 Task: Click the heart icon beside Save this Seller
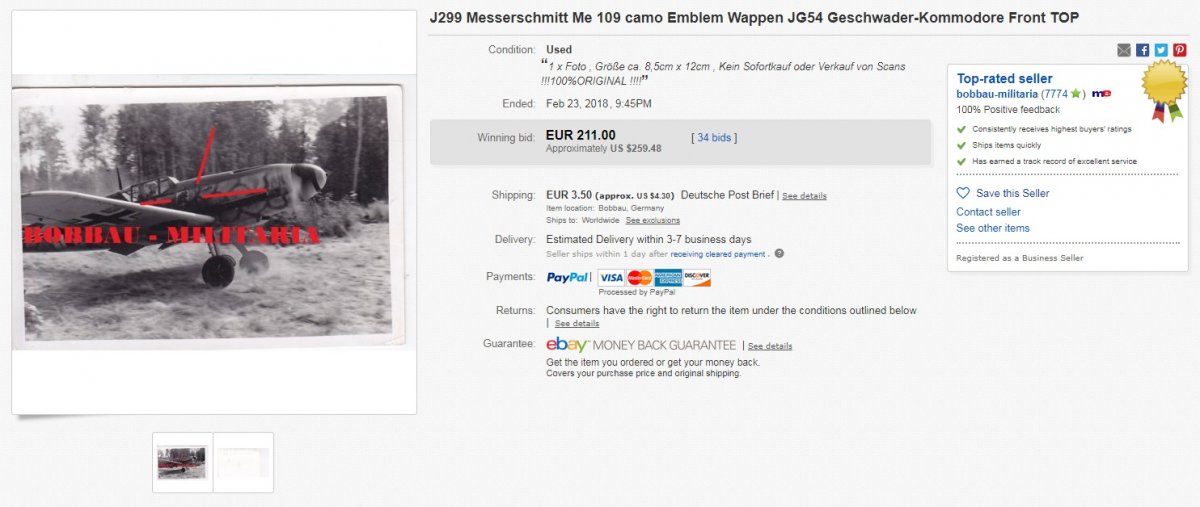point(963,193)
